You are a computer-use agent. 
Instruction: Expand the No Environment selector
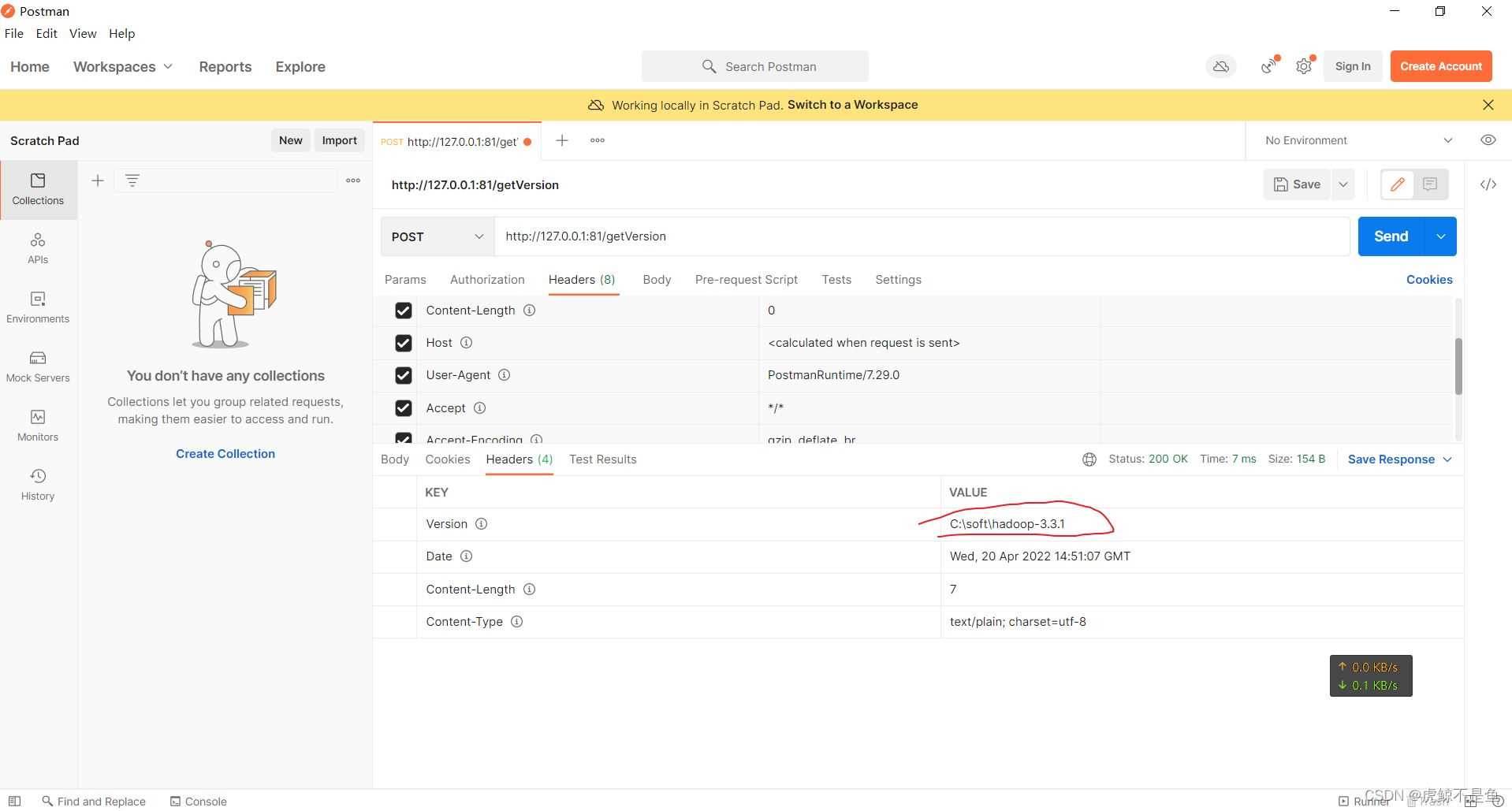[x=1358, y=140]
